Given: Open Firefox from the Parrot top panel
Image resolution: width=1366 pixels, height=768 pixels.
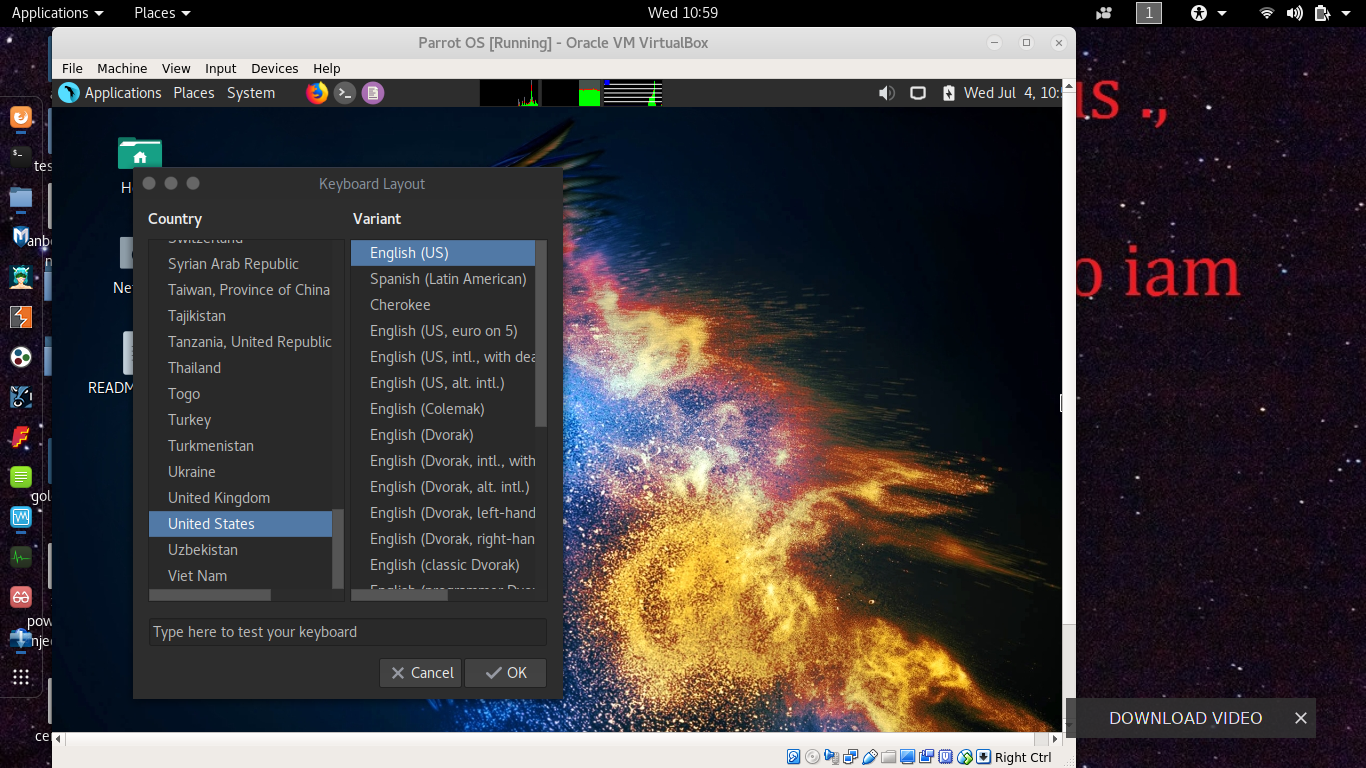Looking at the screenshot, I should 317,92.
